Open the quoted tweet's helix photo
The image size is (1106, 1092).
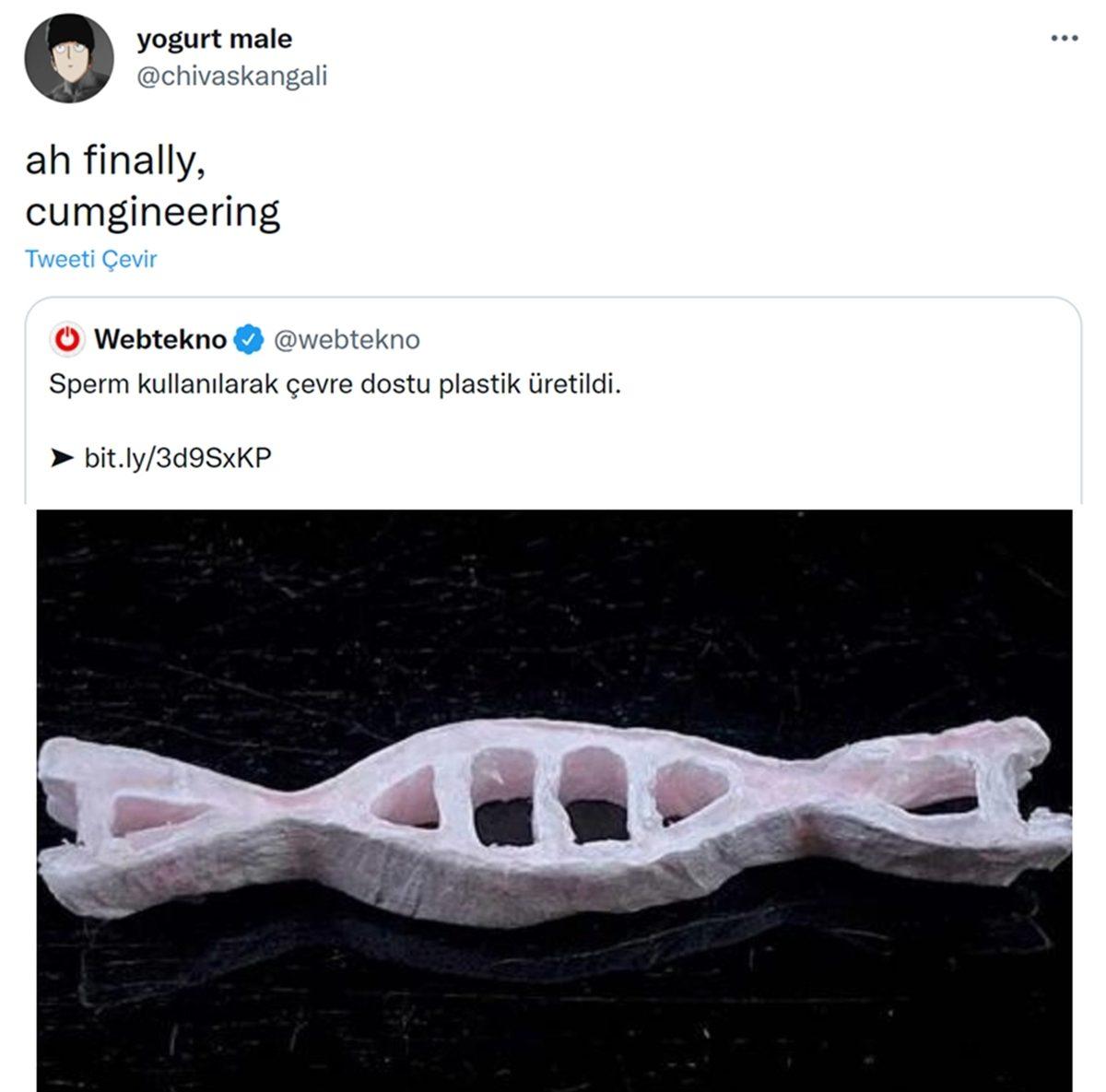pyautogui.click(x=554, y=800)
